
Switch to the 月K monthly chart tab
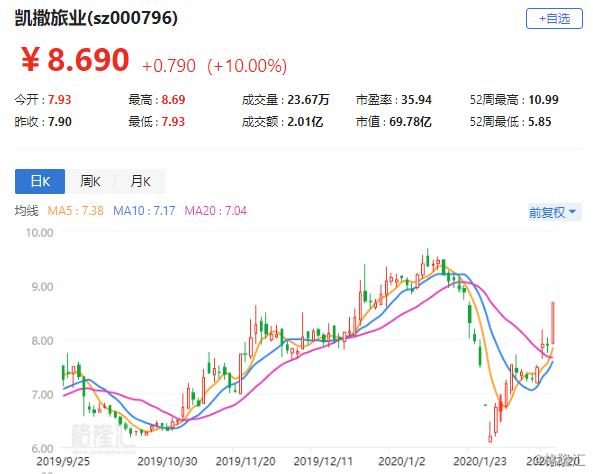tap(140, 181)
